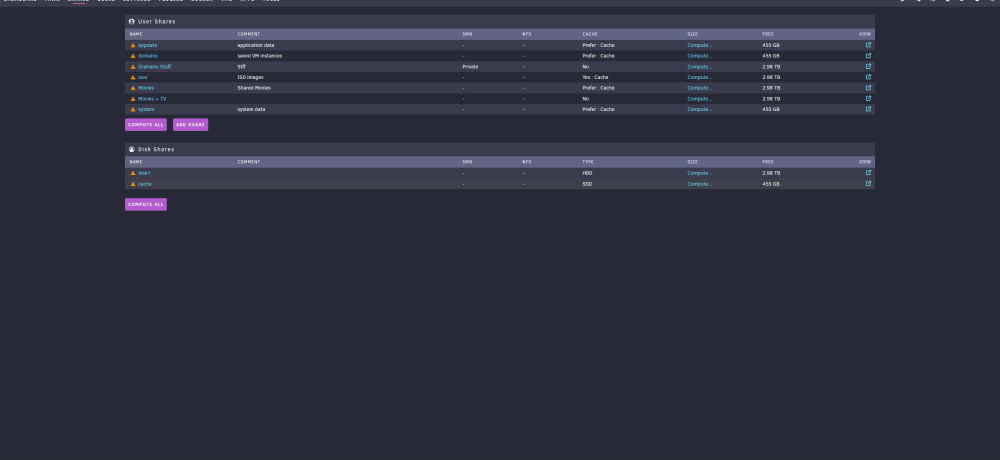Click Compute All under User Shares
Screen dimensions: 1000x460
pos(146,124)
